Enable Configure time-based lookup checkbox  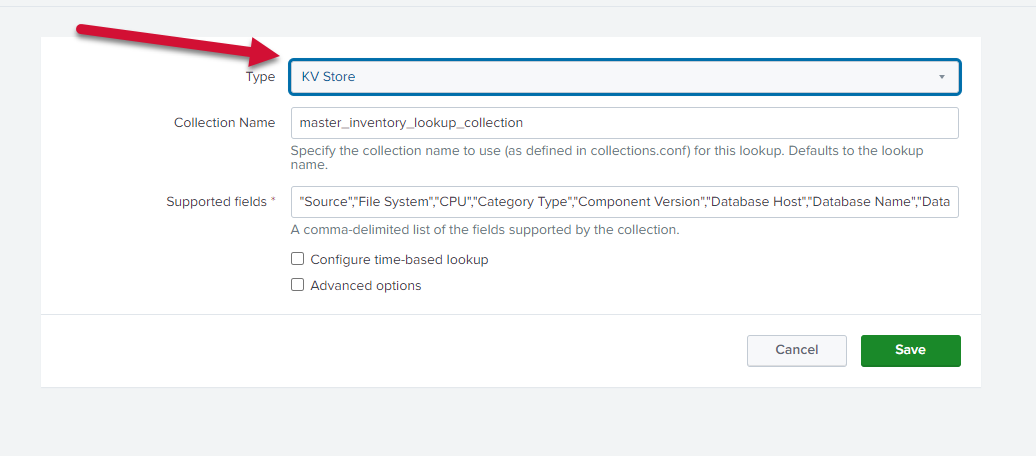click(x=297, y=259)
